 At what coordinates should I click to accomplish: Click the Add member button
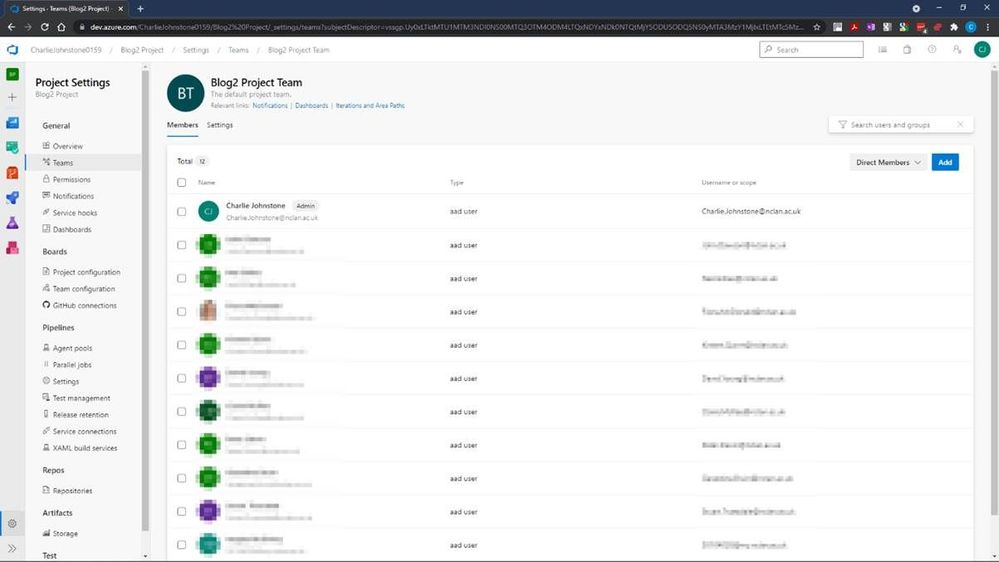[x=945, y=162]
